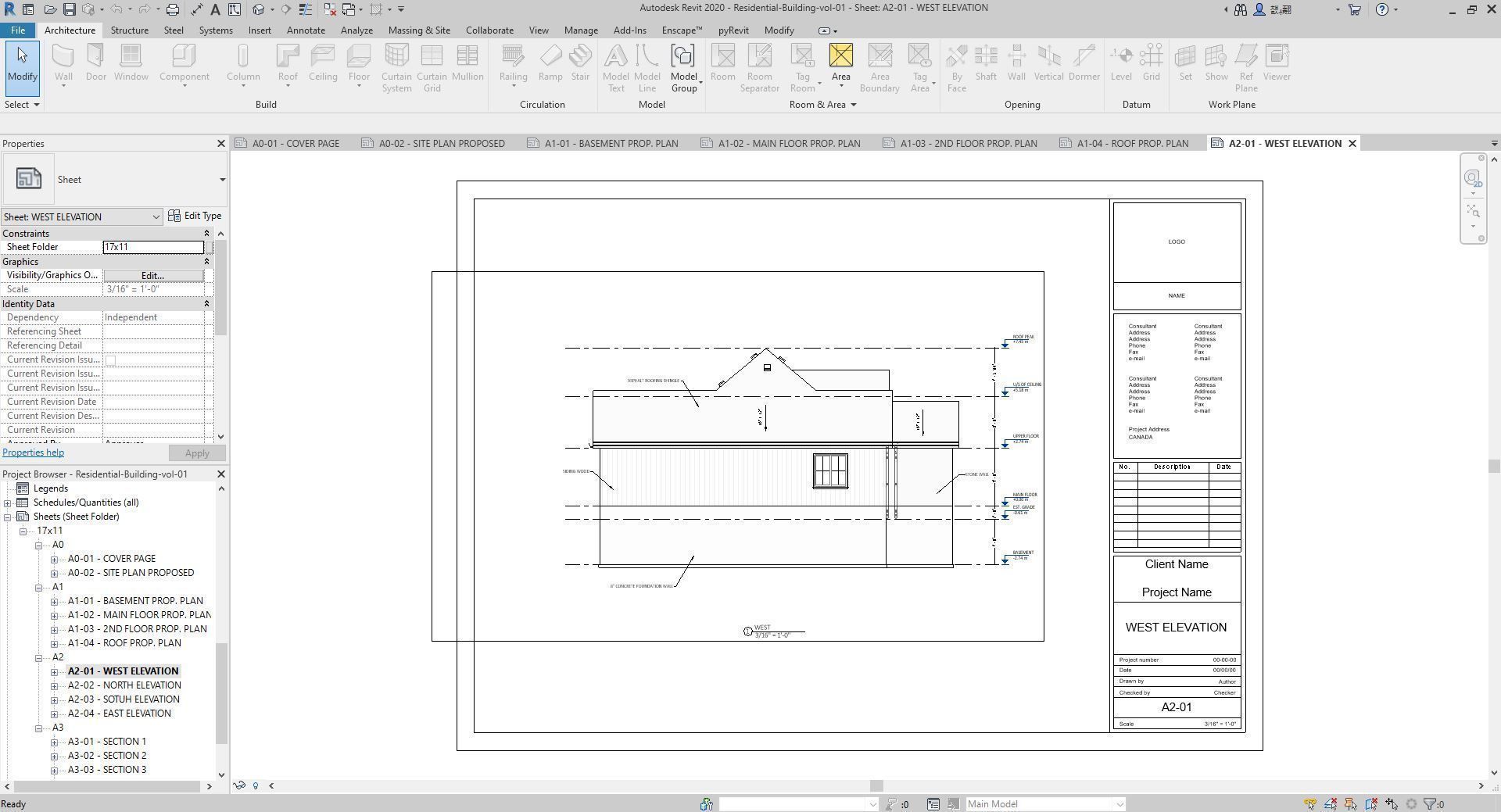Close the A2-01 - WEST ELEVATION tab
1501x812 pixels.
point(1352,144)
